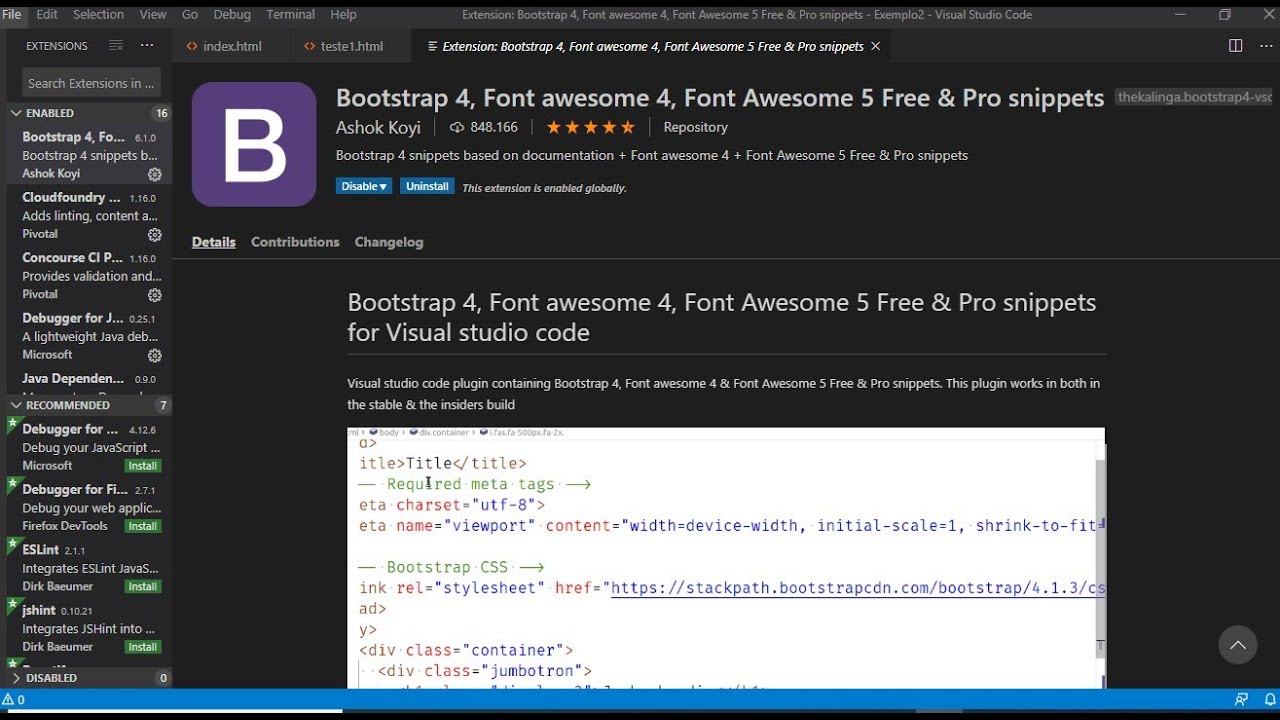Click the bootstrapcdn stylesheet URL in preview

[x=857, y=588]
